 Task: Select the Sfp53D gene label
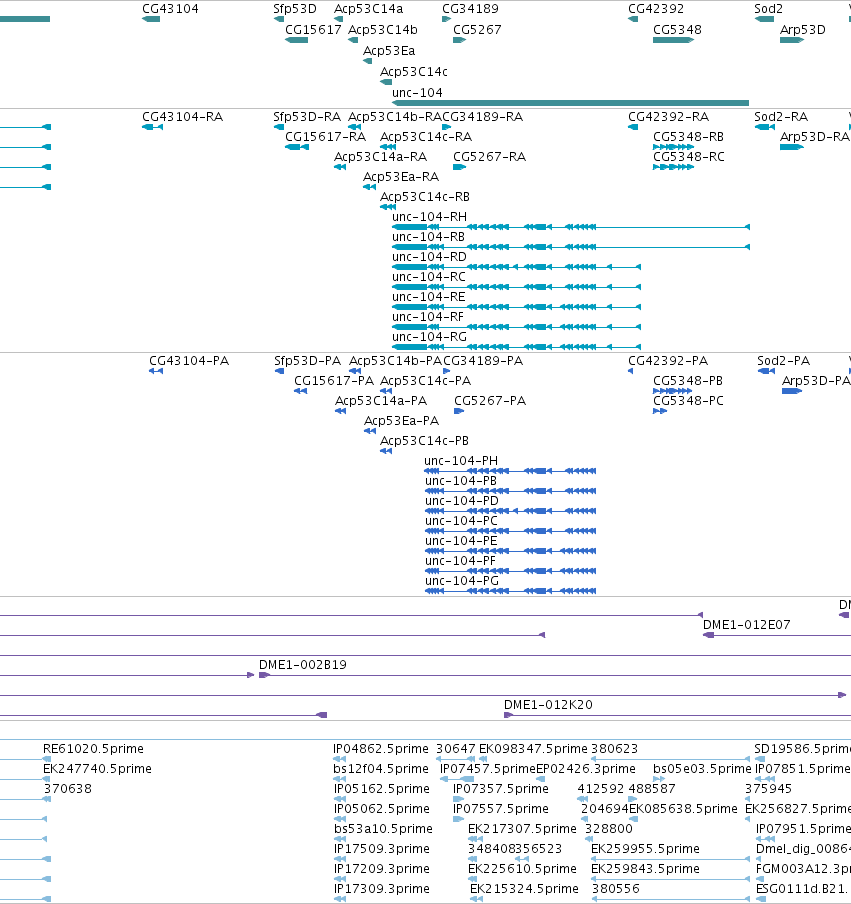295,9
